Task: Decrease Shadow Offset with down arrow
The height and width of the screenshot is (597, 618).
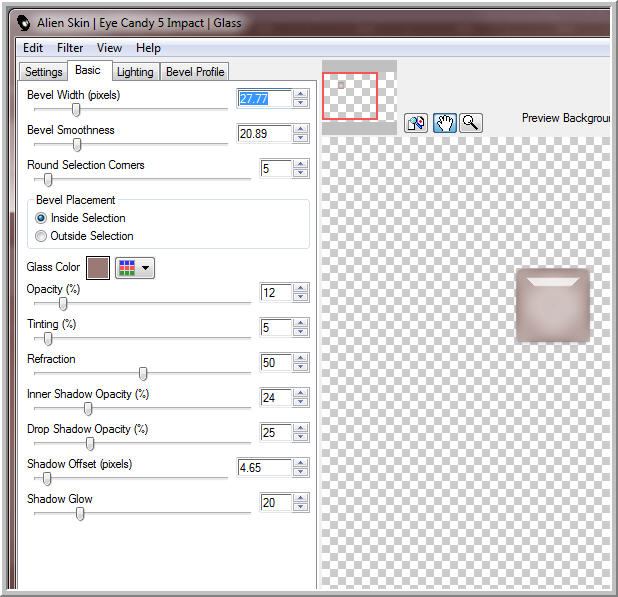Action: (x=301, y=472)
